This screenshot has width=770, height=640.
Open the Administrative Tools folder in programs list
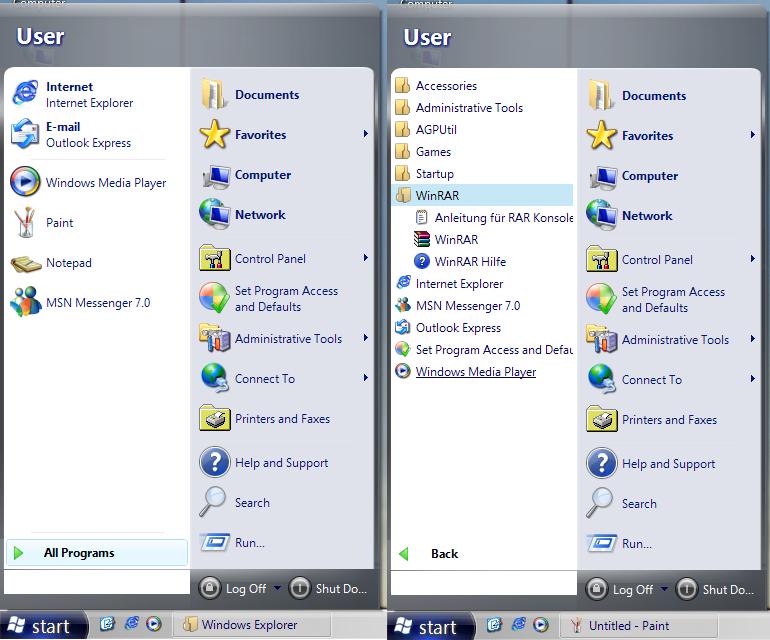[468, 108]
